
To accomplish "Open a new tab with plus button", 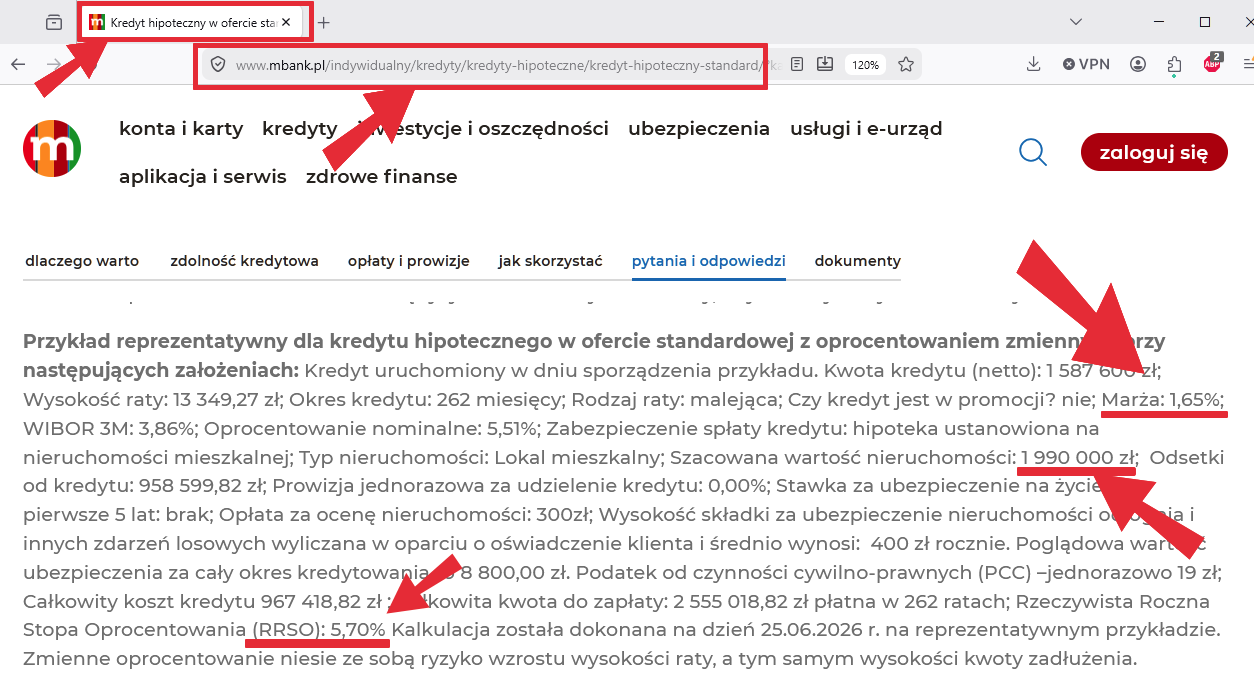I will [324, 22].
